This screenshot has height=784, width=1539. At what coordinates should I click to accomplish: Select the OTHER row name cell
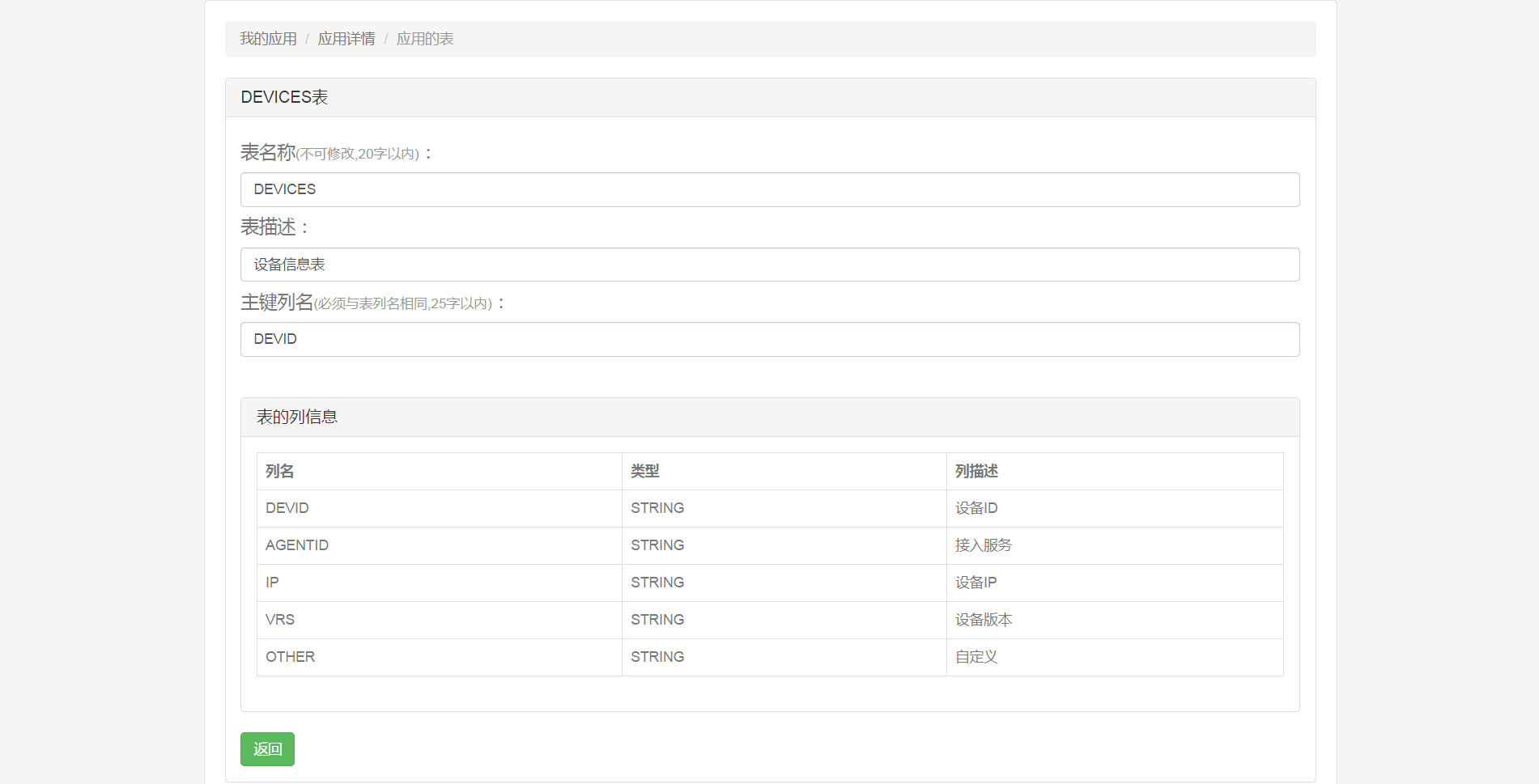[291, 657]
